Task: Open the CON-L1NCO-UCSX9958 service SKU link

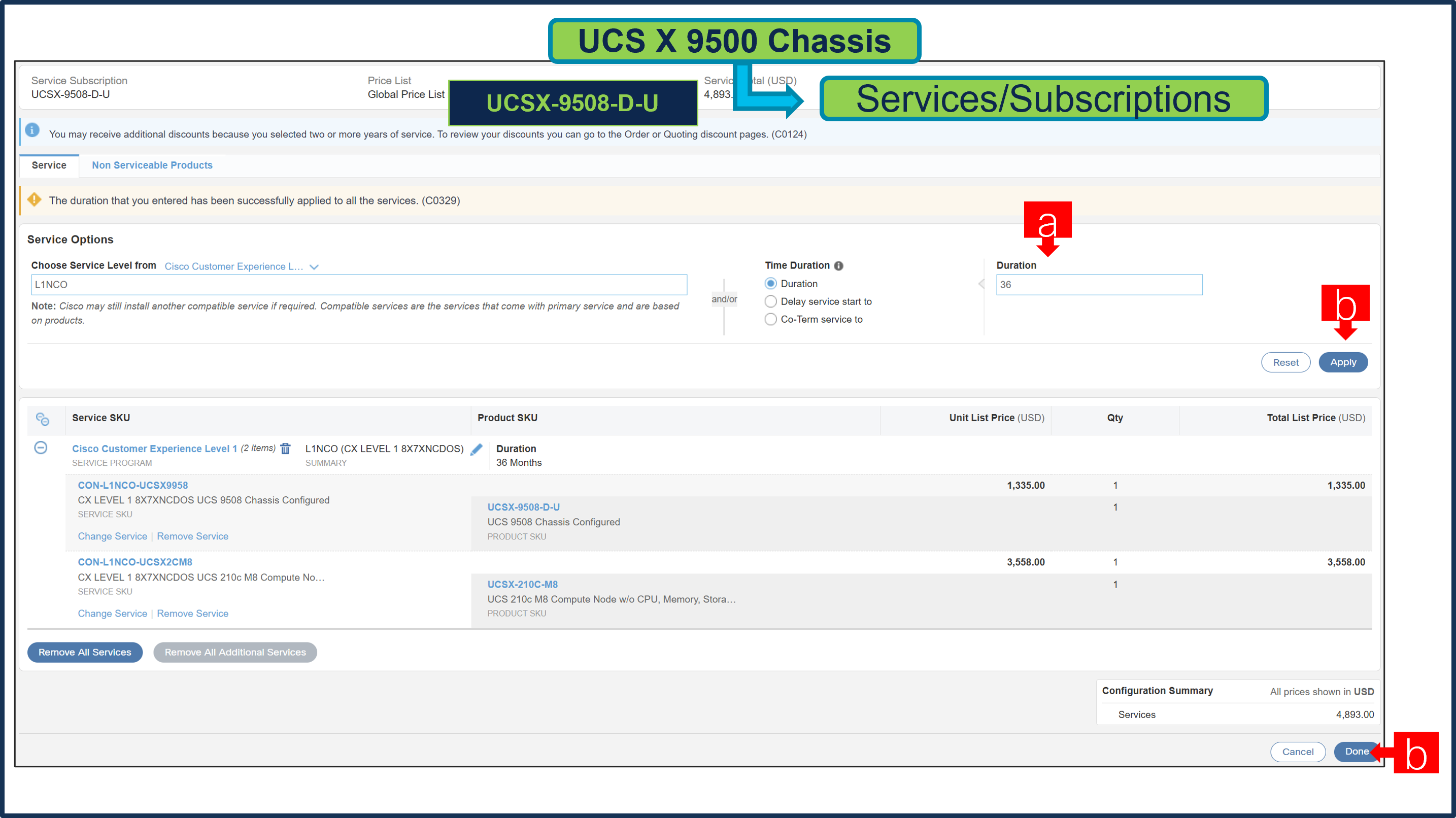Action: coord(133,486)
